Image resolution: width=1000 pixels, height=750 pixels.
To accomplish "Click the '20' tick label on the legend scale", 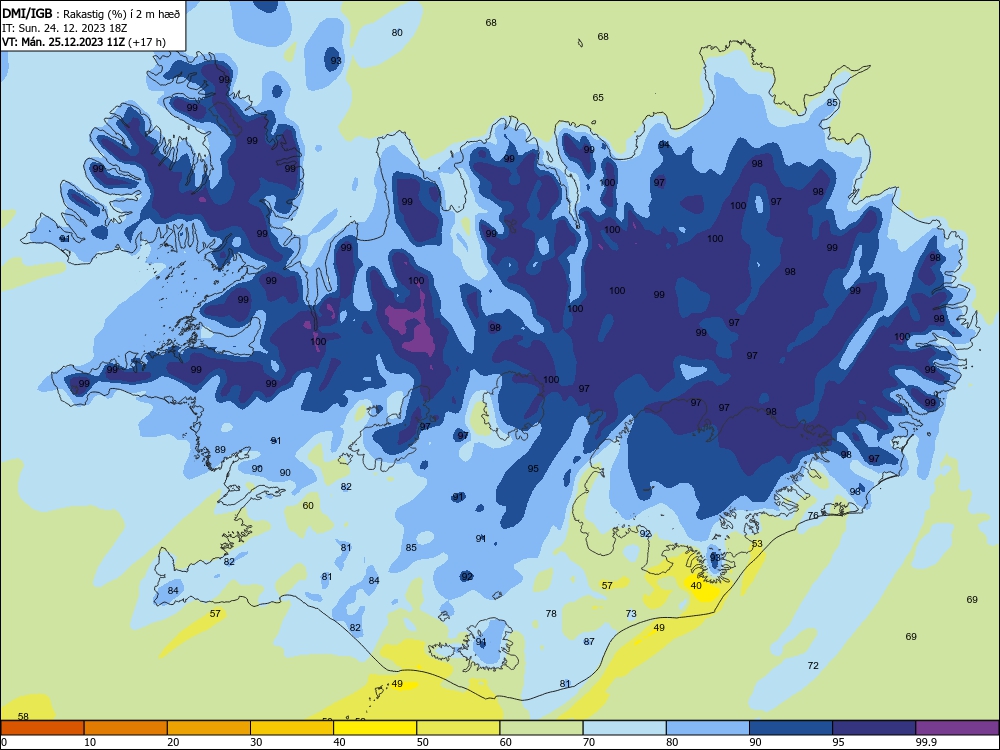I will 173,742.
